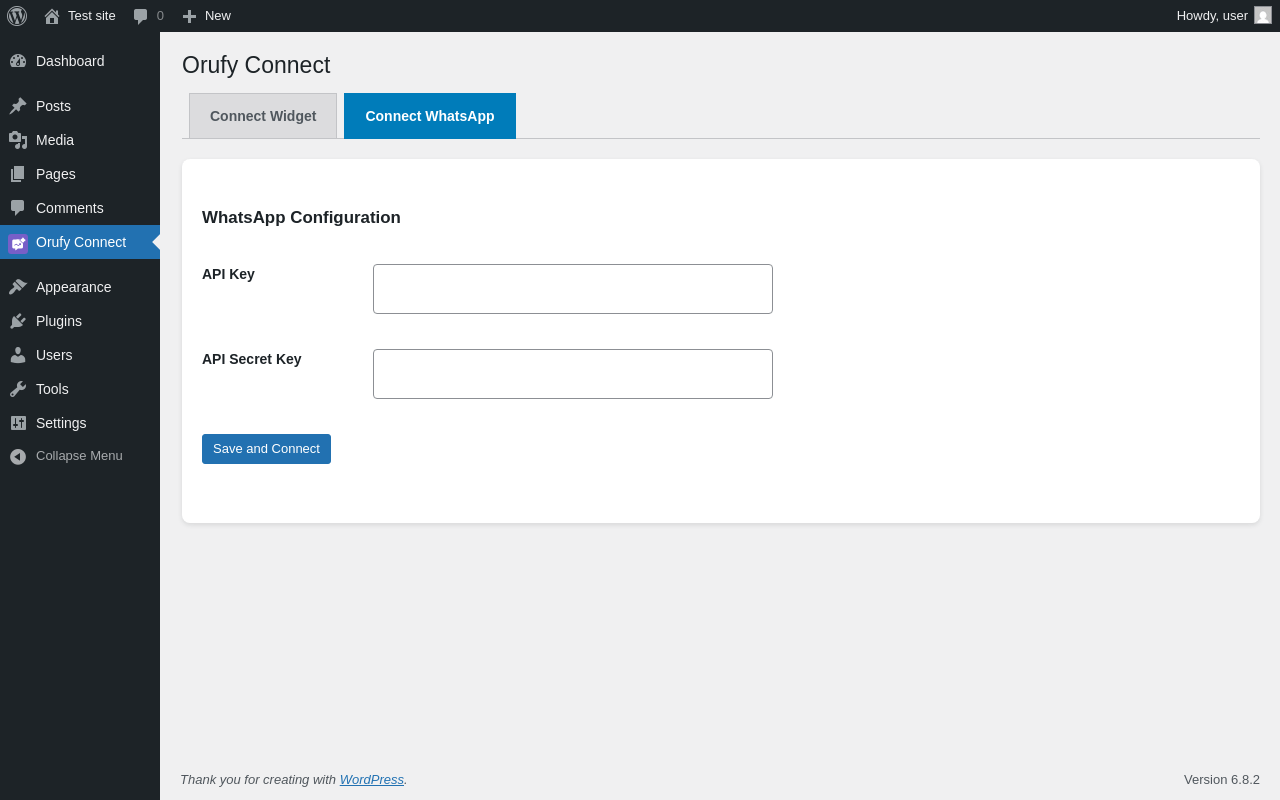Viewport: 1280px width, 800px height.
Task: Click the Dashboard gauge icon
Action: 18,61
